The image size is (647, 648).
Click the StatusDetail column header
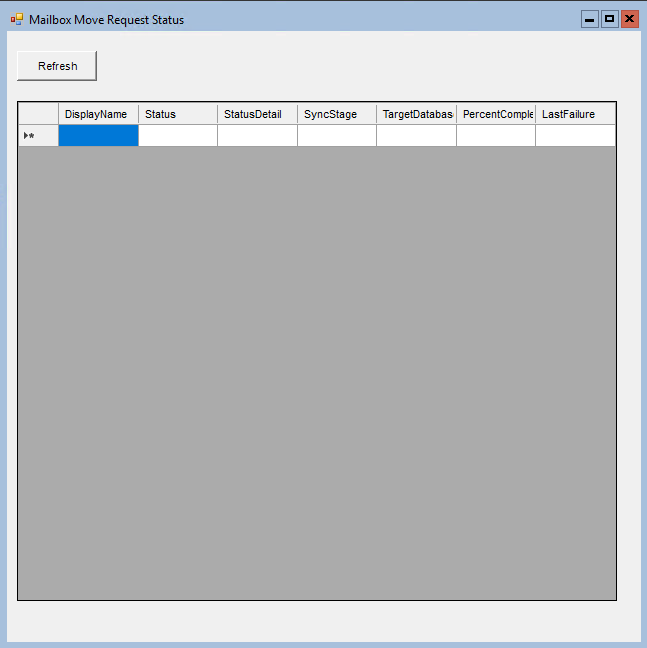pos(257,114)
